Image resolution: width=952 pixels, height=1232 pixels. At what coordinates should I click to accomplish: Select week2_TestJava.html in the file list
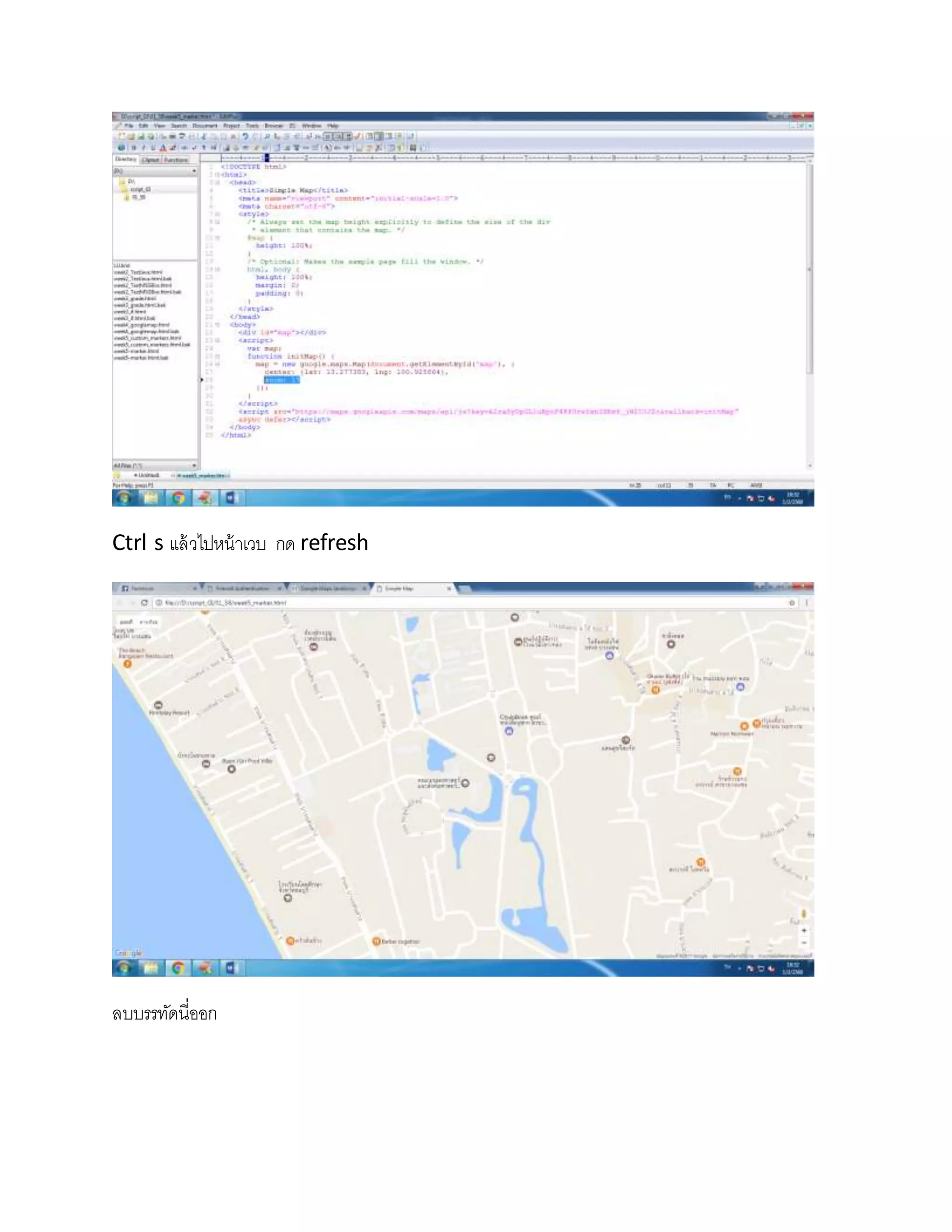click(x=138, y=272)
